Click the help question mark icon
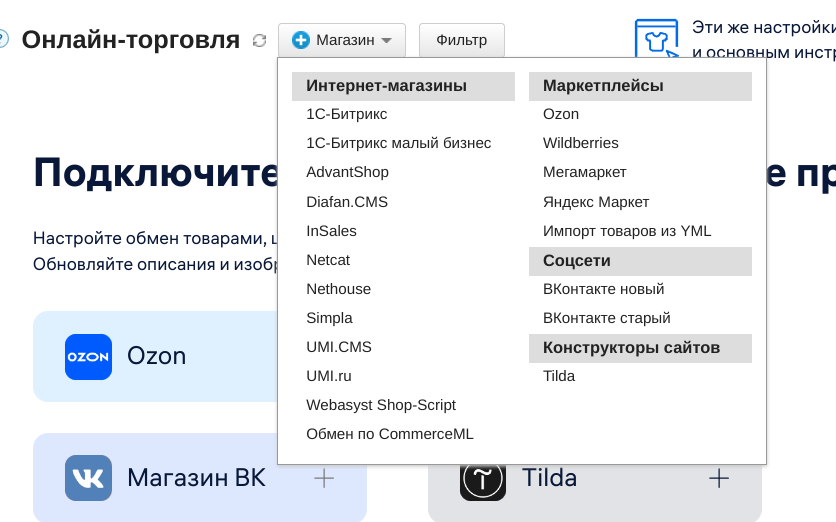This screenshot has height=522, width=836. (x=3, y=39)
